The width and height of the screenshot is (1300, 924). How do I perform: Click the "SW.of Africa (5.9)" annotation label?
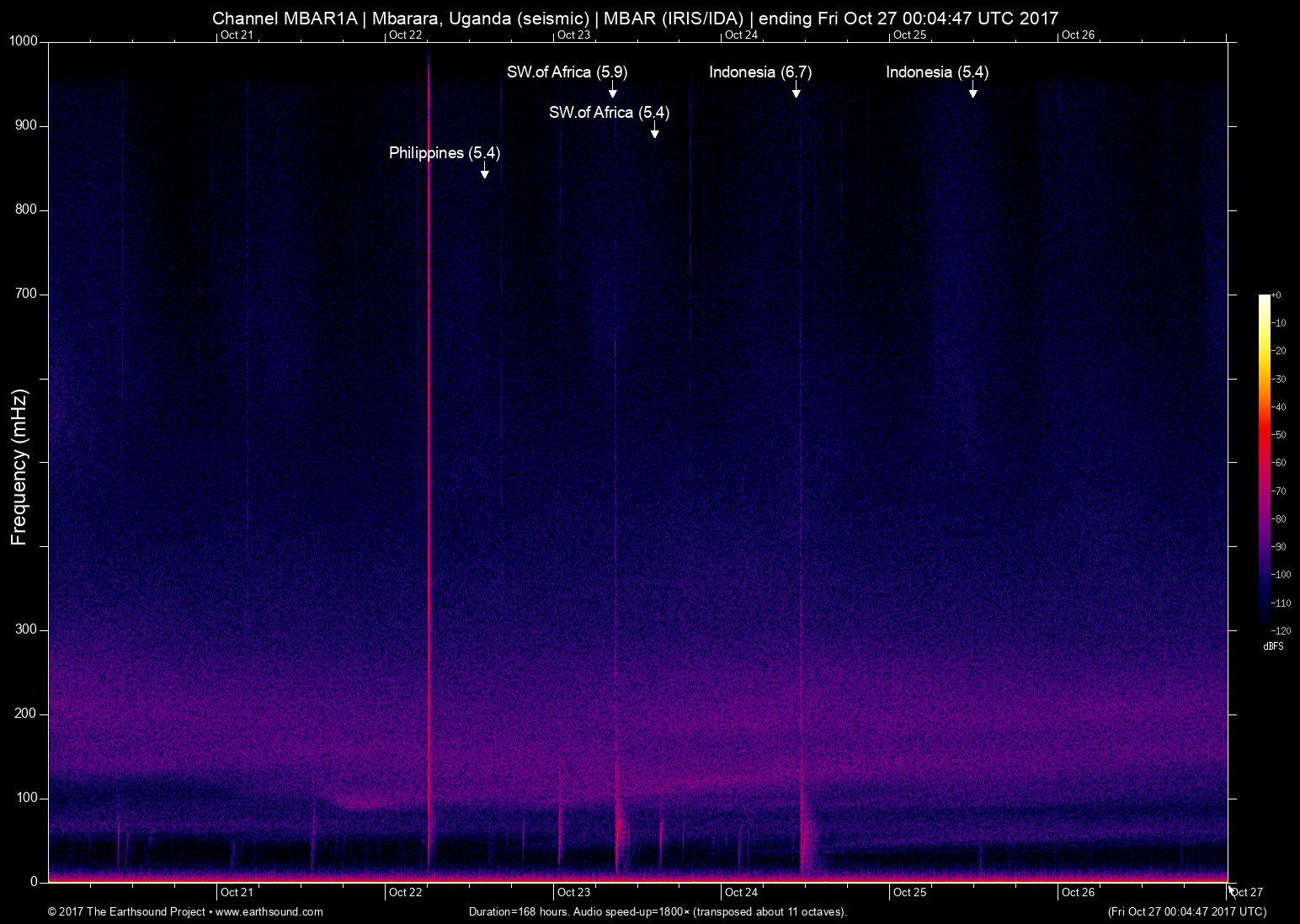pos(567,72)
